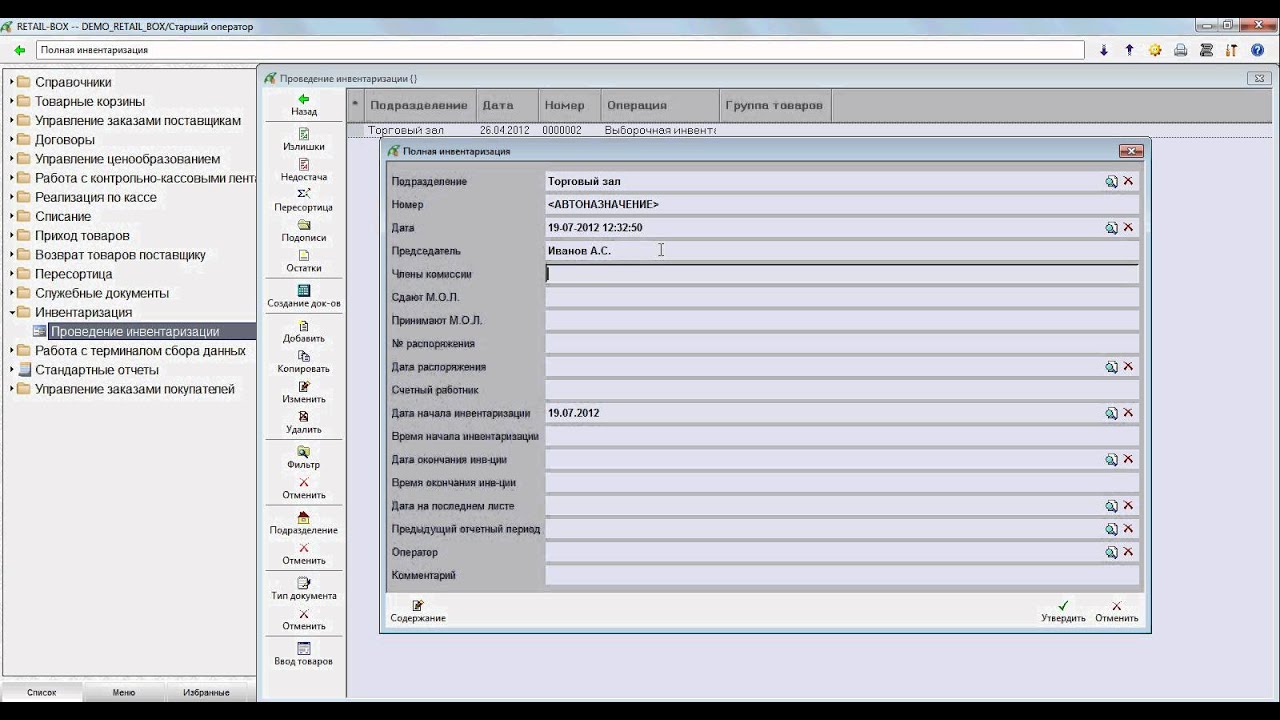Click Подразделение filter icon in side toolbar

click(304, 523)
